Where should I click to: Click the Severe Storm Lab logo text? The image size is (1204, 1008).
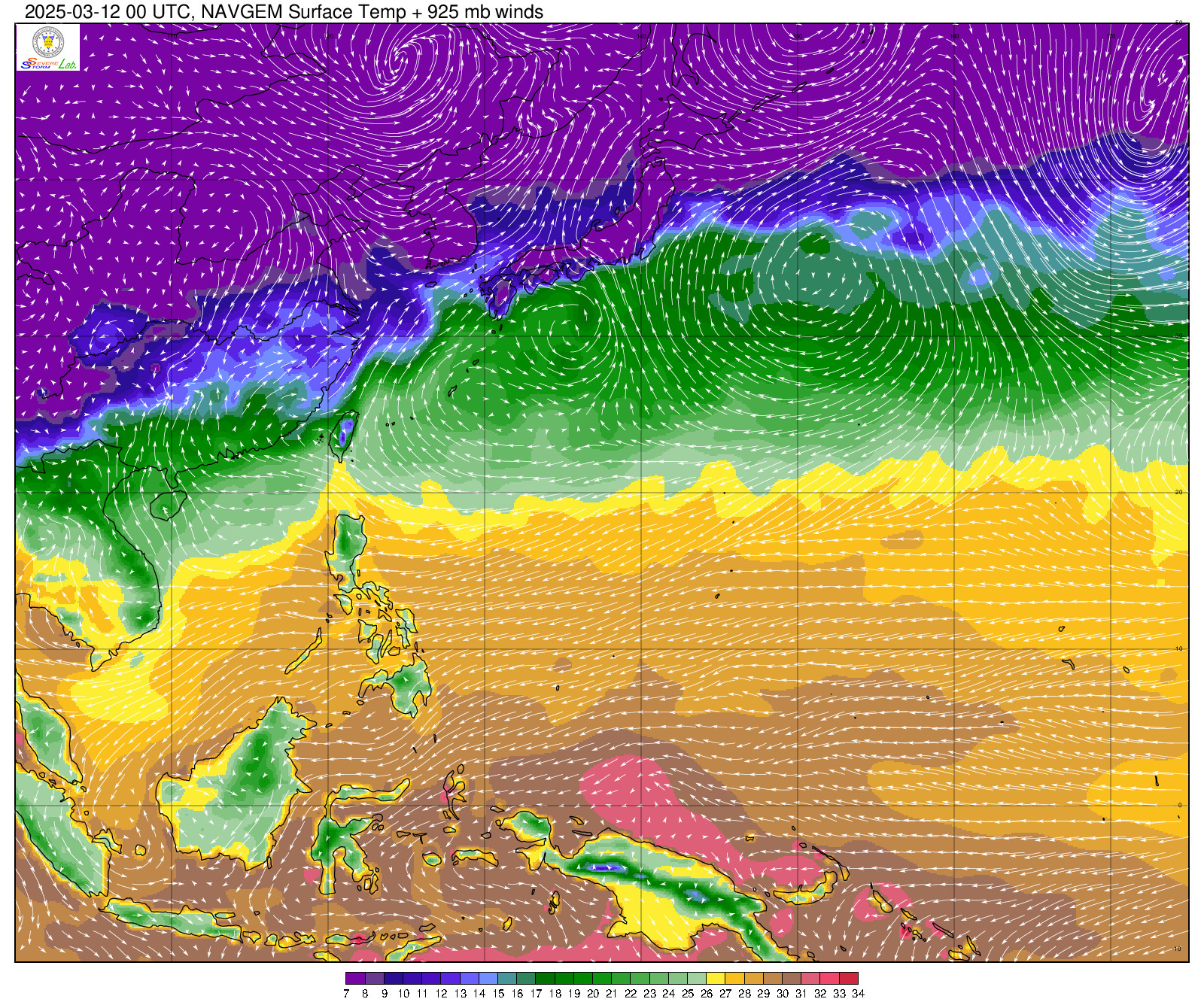click(48, 64)
